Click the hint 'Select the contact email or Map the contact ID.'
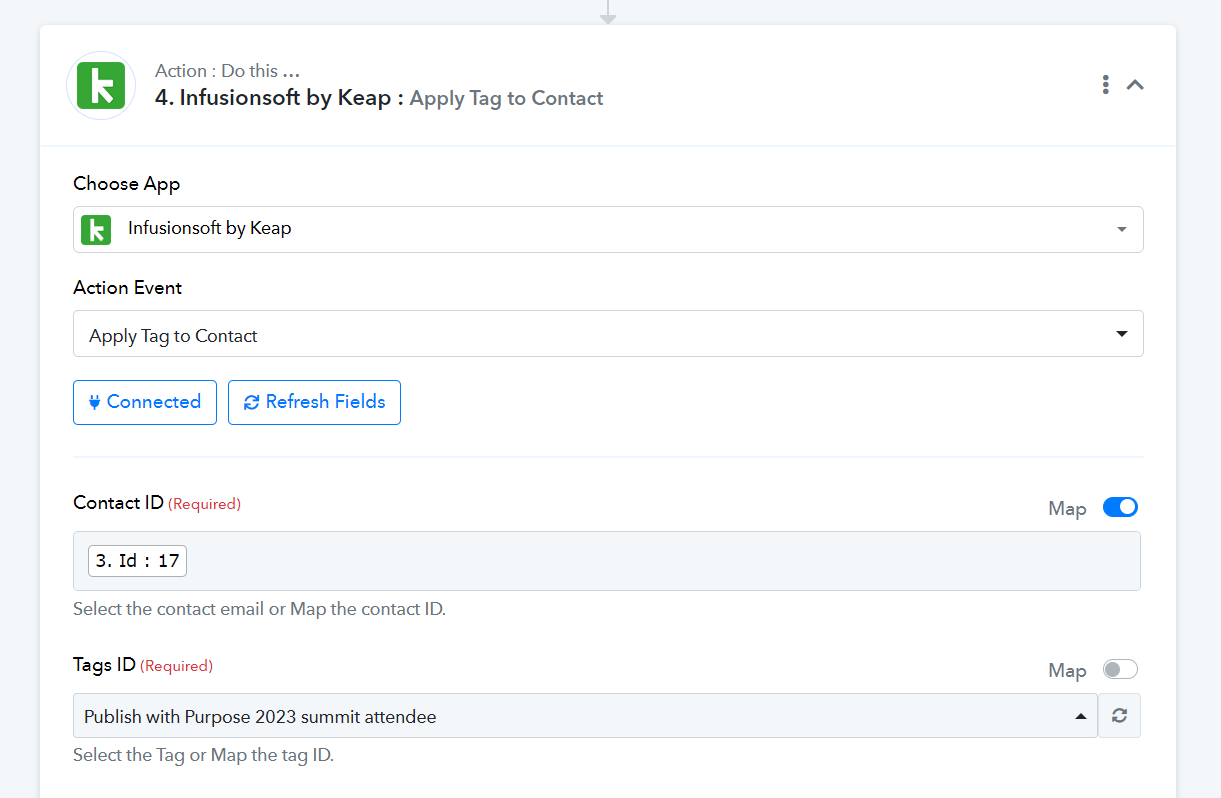The height and width of the screenshot is (798, 1221). pyautogui.click(x=259, y=609)
